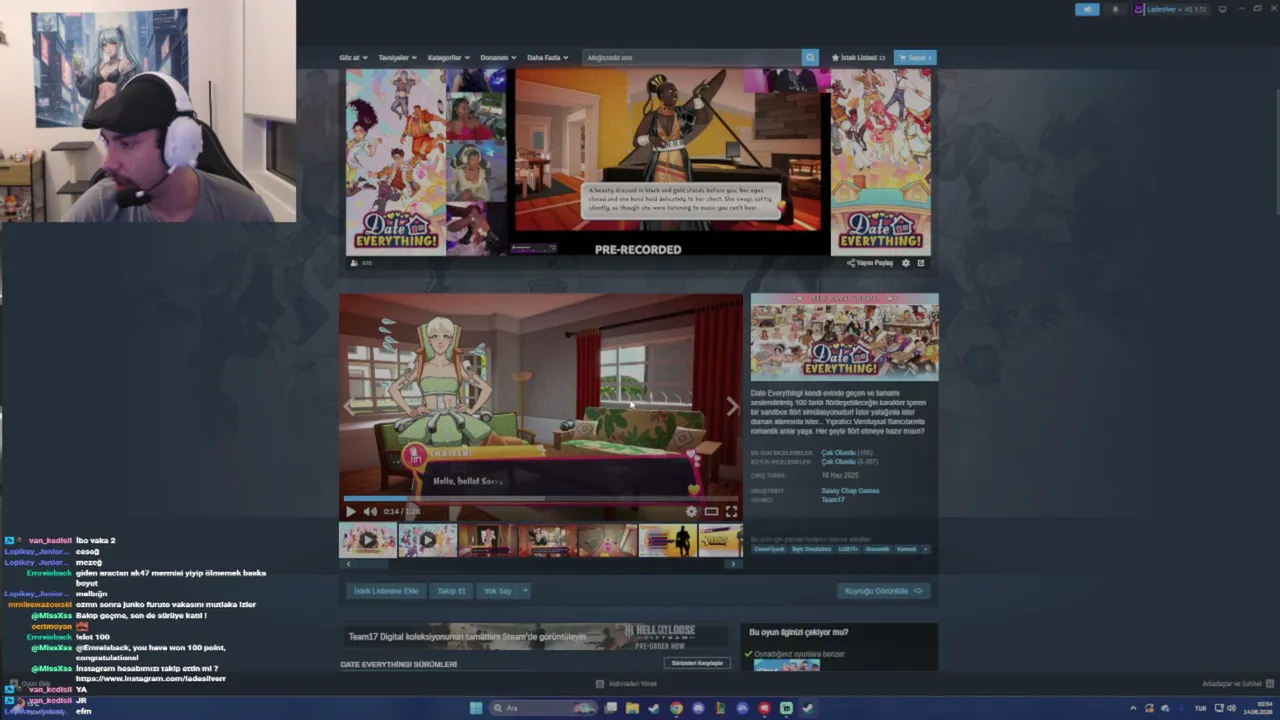This screenshot has height=720, width=1280.
Task: Enter fullscreen on trailer player
Action: [731, 511]
